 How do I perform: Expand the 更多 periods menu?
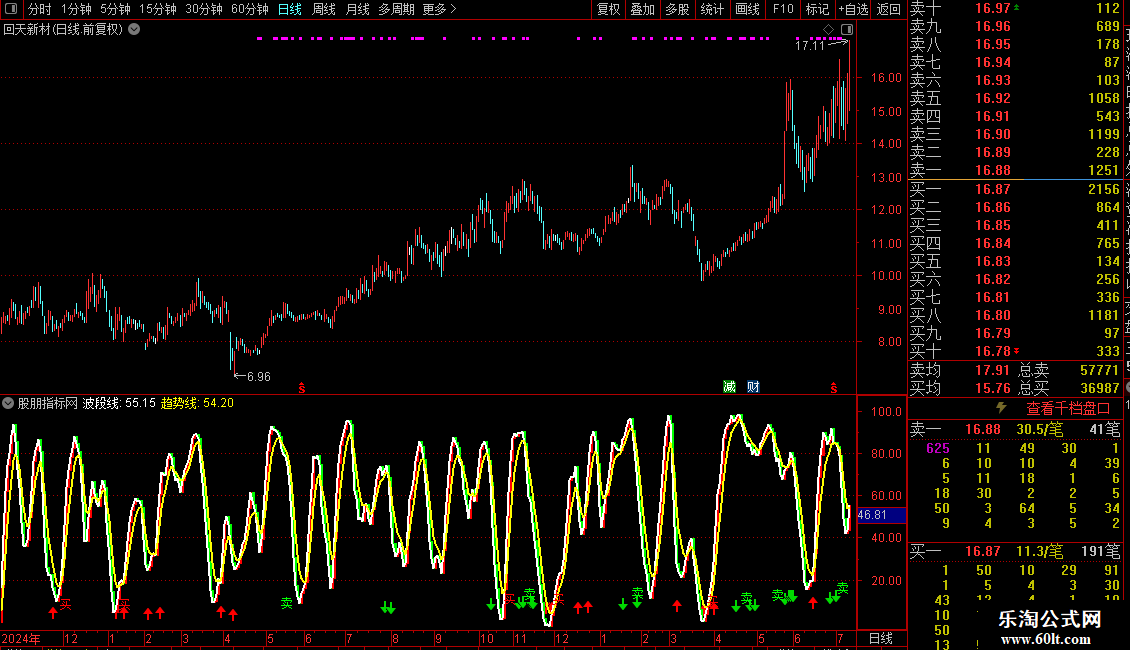coord(439,9)
